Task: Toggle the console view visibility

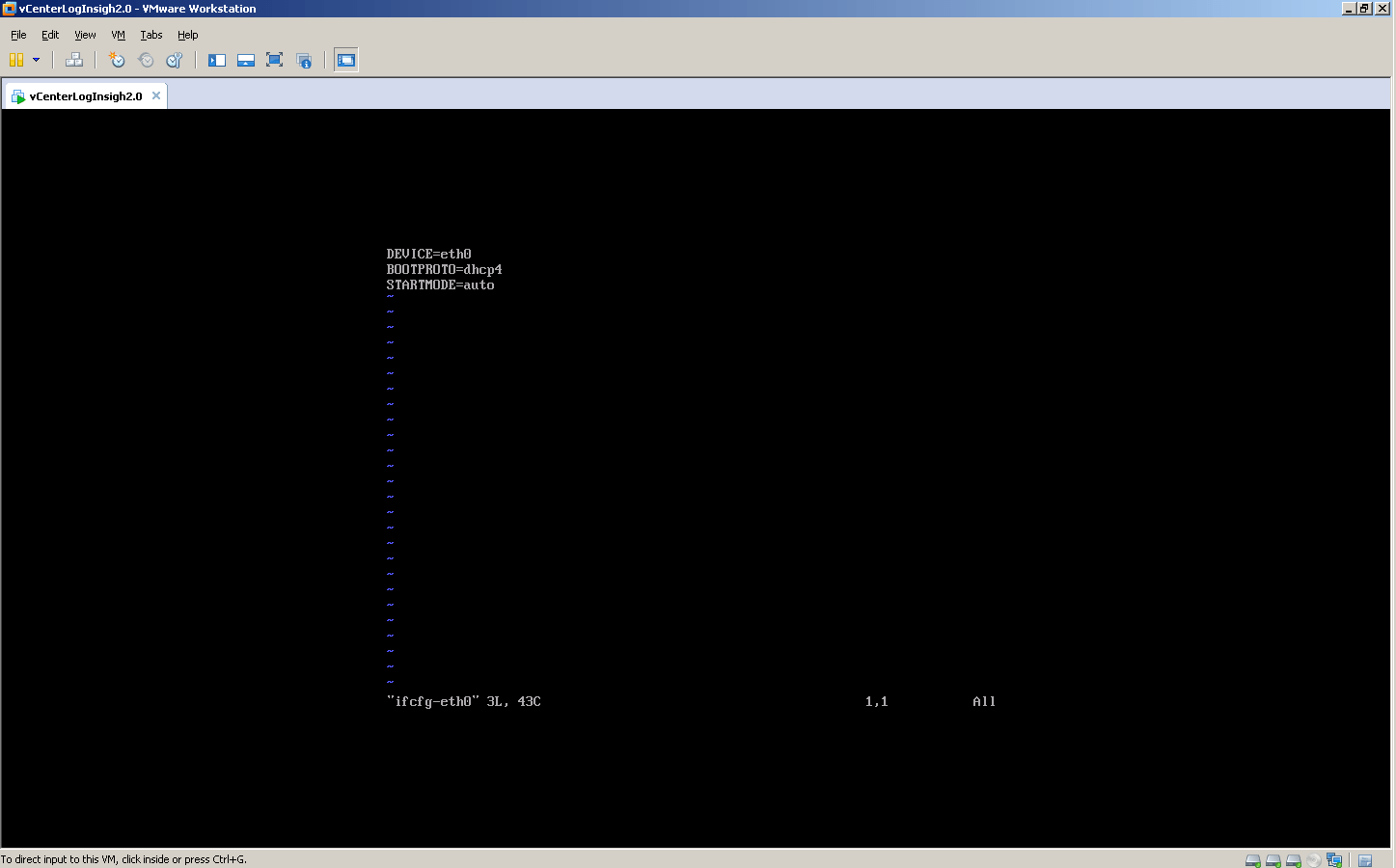Action: pyautogui.click(x=216, y=60)
